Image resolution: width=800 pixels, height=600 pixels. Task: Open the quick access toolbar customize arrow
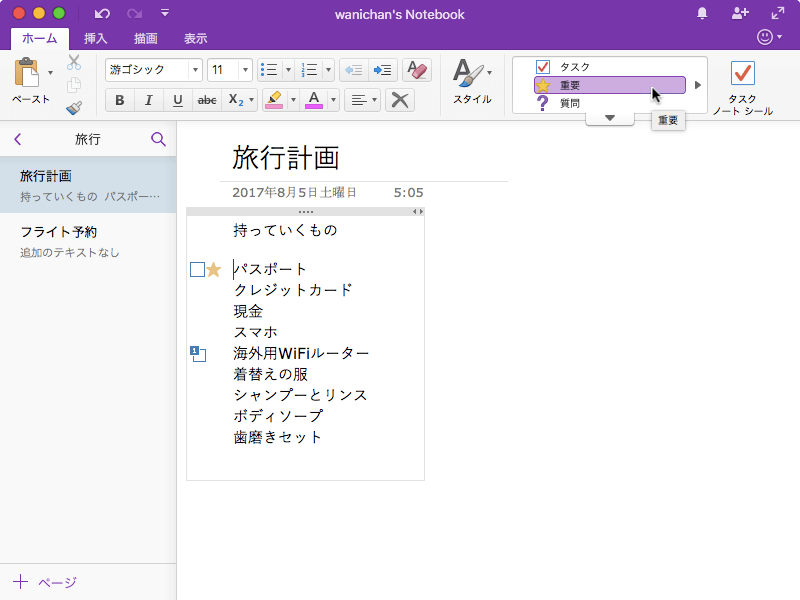[165, 13]
